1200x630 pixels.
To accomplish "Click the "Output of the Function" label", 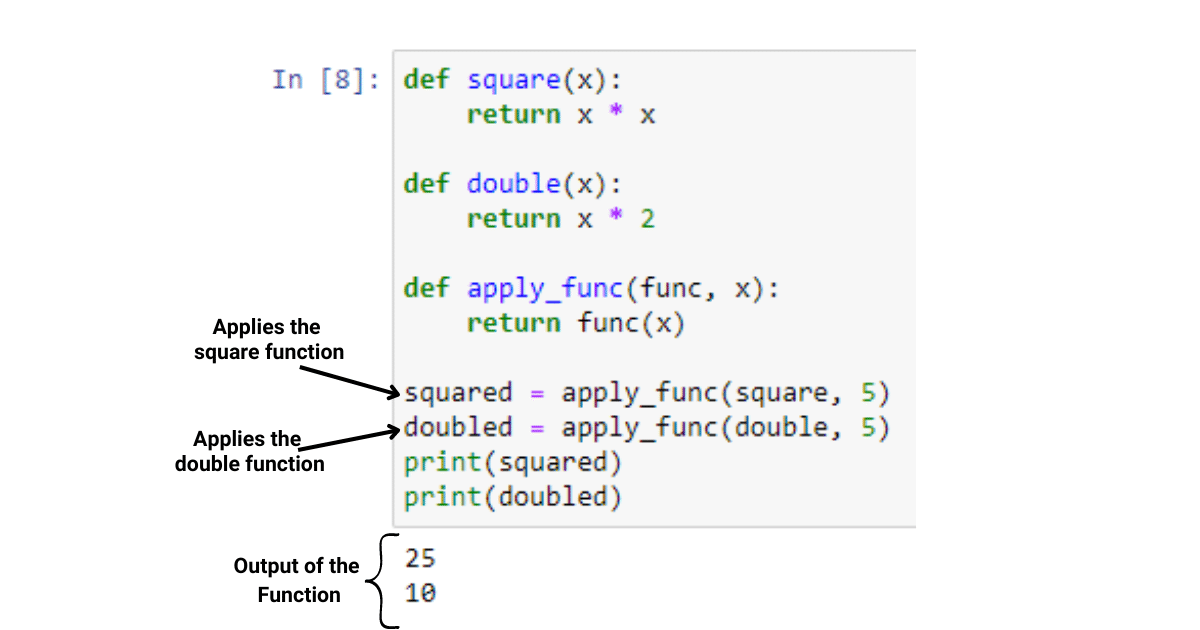I will point(297,580).
